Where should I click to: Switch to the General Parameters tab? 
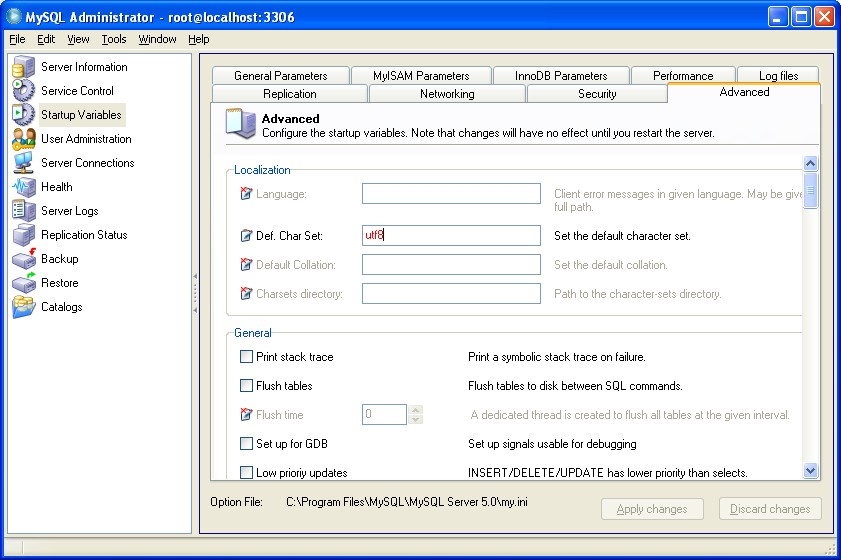(281, 76)
